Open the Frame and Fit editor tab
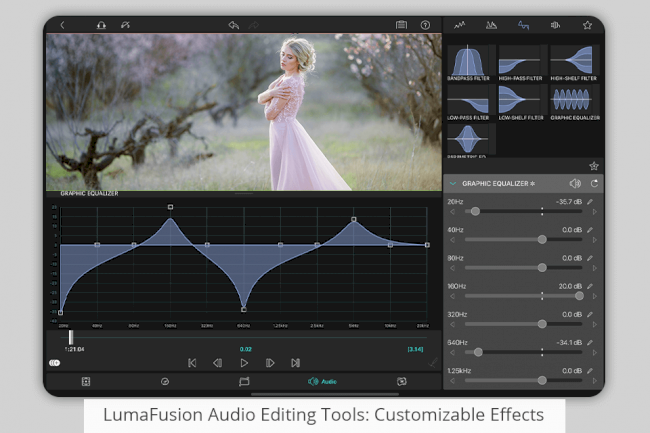 pyautogui.click(x=86, y=382)
